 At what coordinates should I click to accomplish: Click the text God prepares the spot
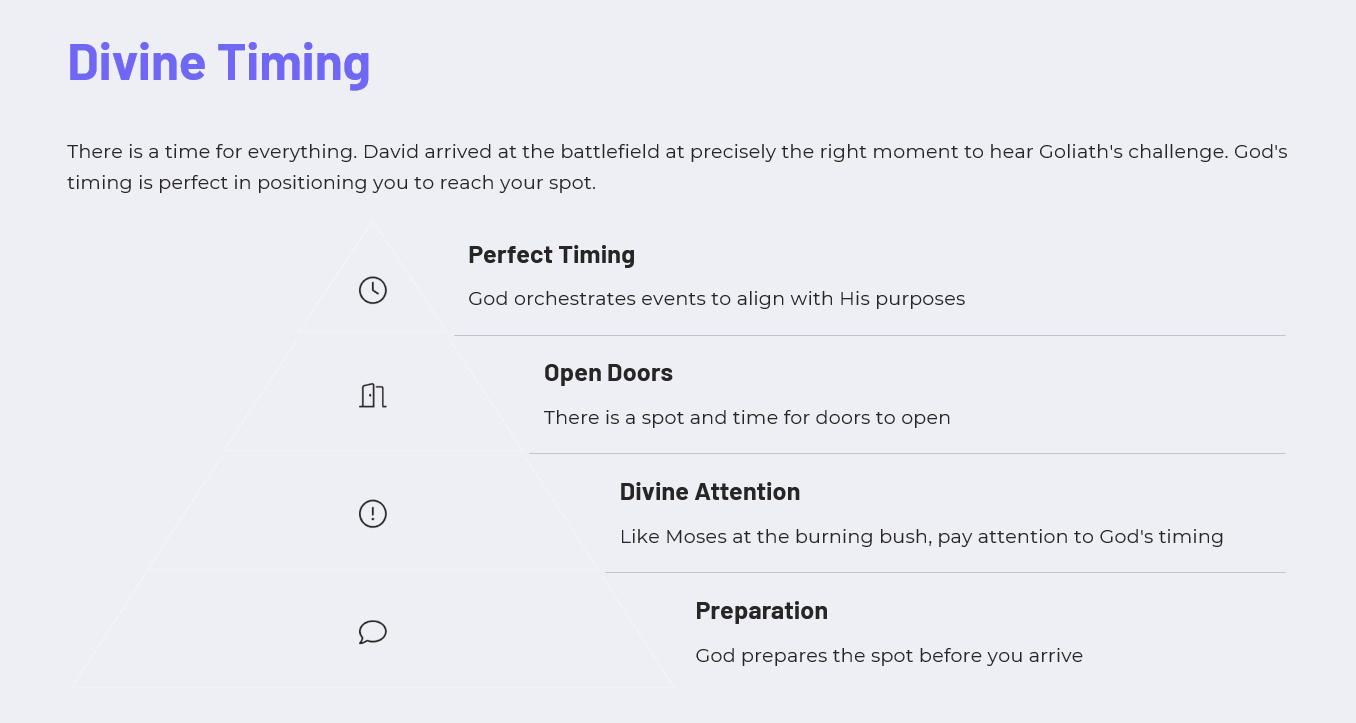click(x=889, y=656)
